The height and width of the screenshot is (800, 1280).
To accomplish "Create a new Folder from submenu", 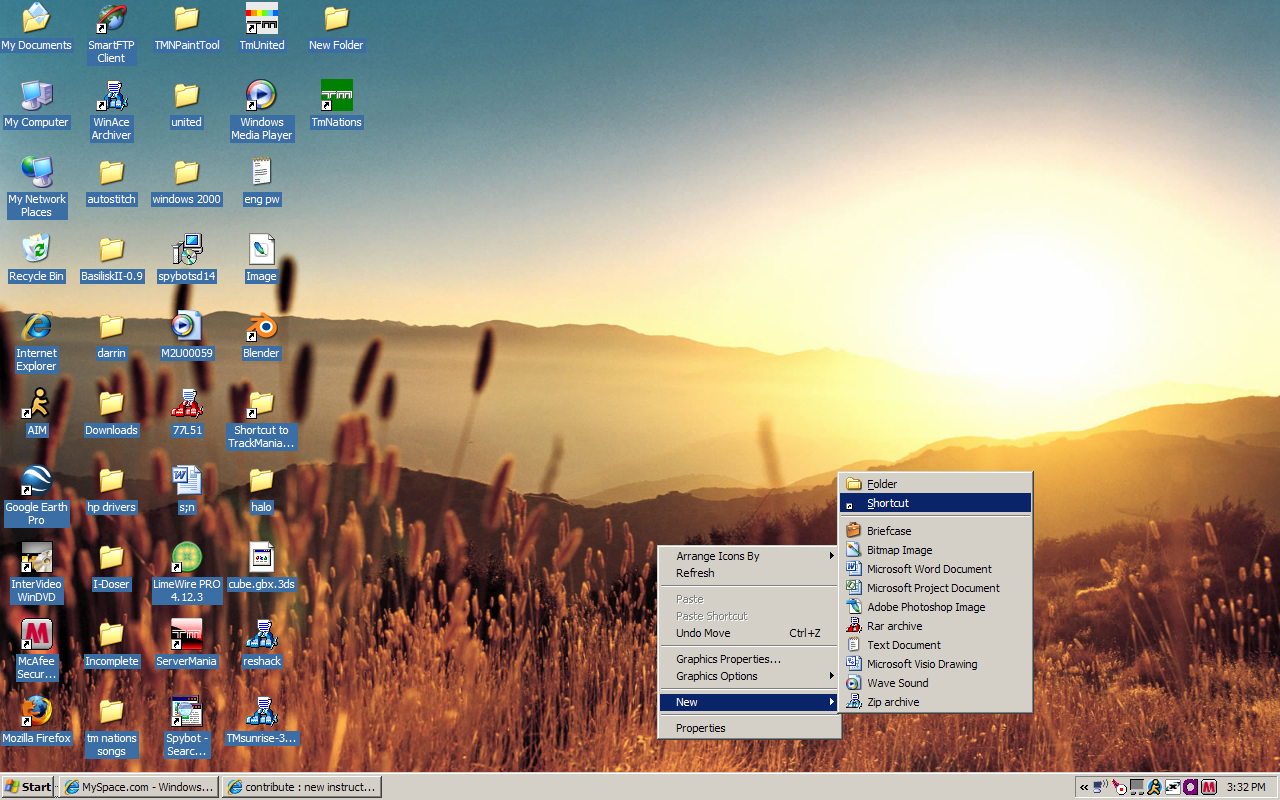I will click(935, 484).
